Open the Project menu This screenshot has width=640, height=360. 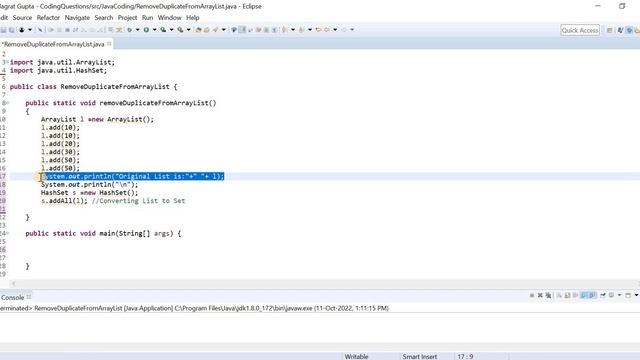point(127,18)
